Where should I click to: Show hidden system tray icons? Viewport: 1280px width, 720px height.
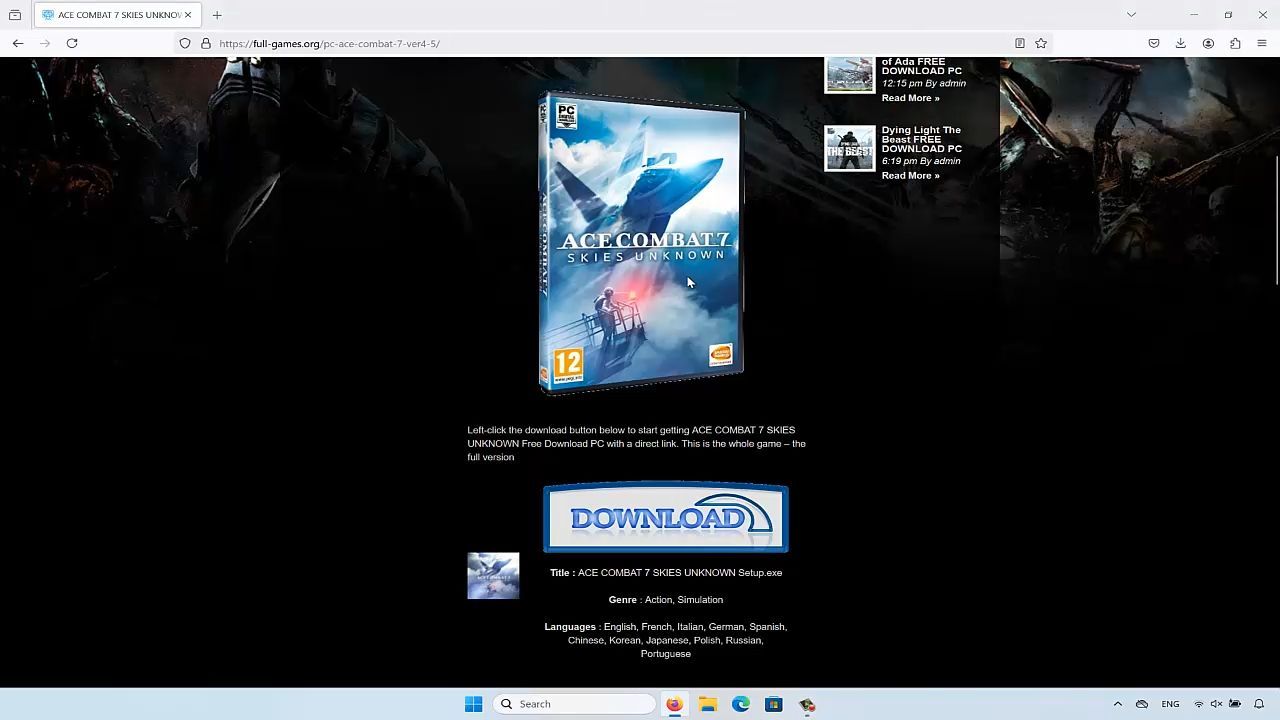click(1118, 704)
